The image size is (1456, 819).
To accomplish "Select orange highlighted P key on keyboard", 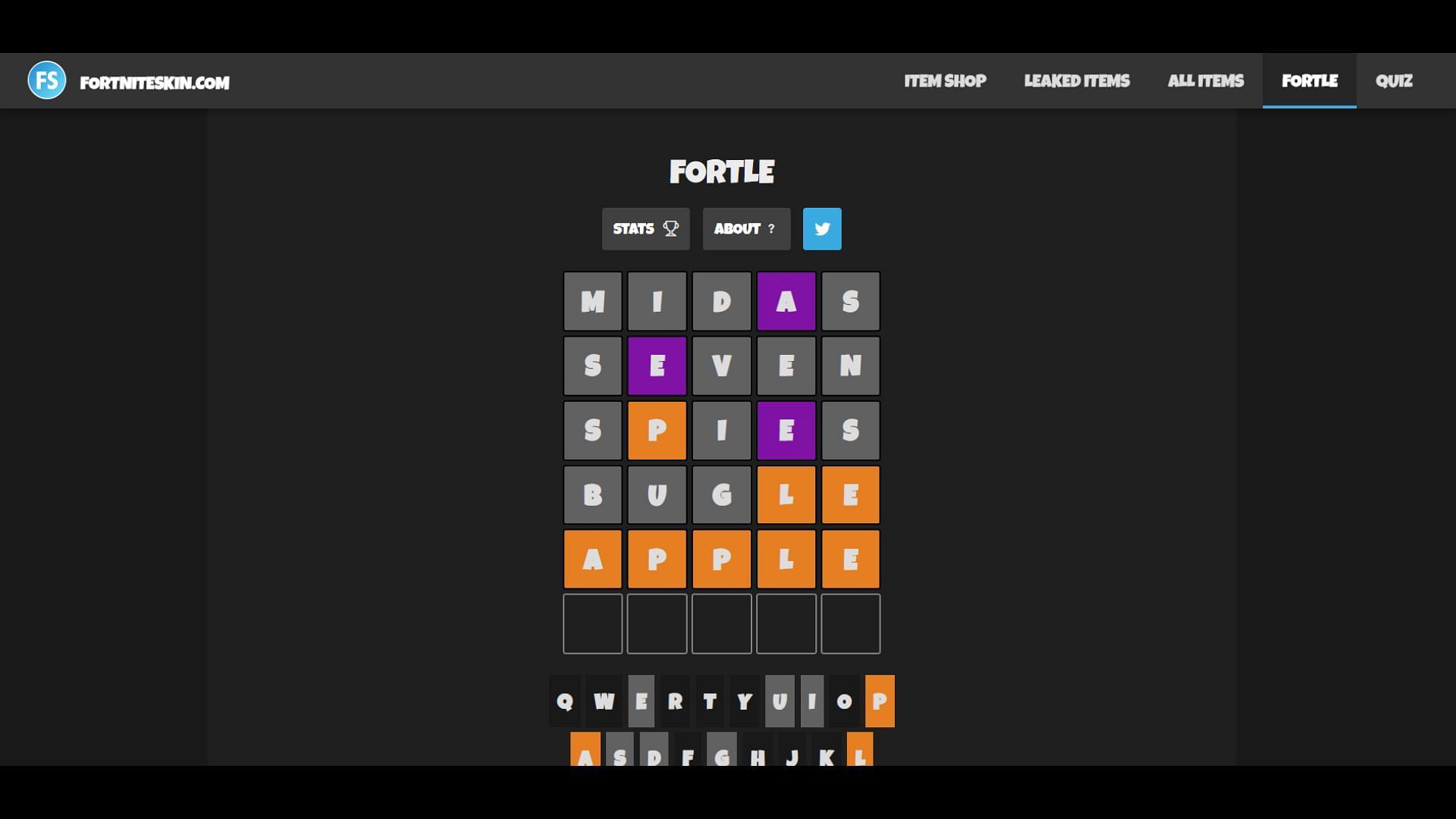I will pyautogui.click(x=879, y=700).
